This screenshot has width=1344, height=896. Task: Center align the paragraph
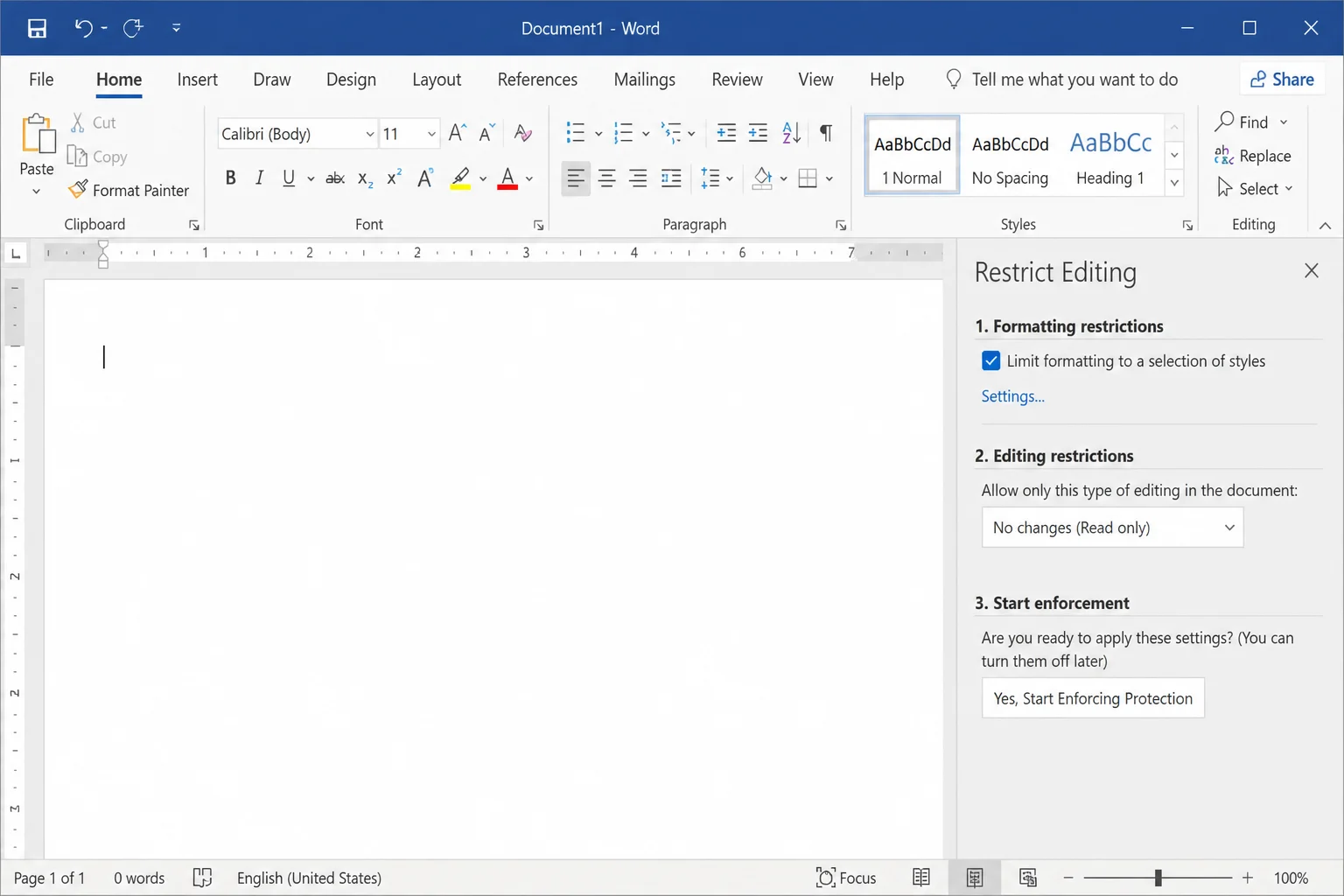(x=606, y=178)
